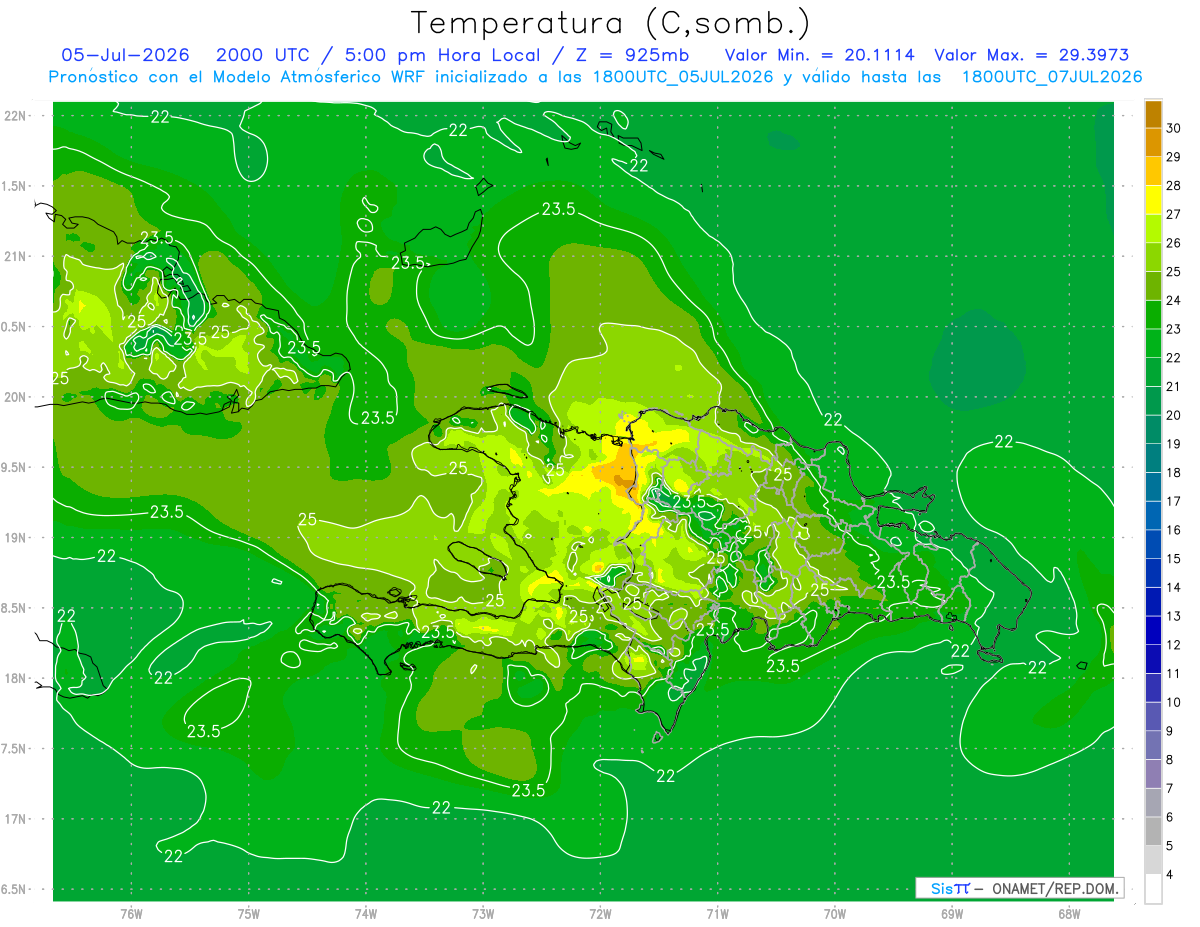
Task: Click the legend value '19'
Action: point(1174,444)
